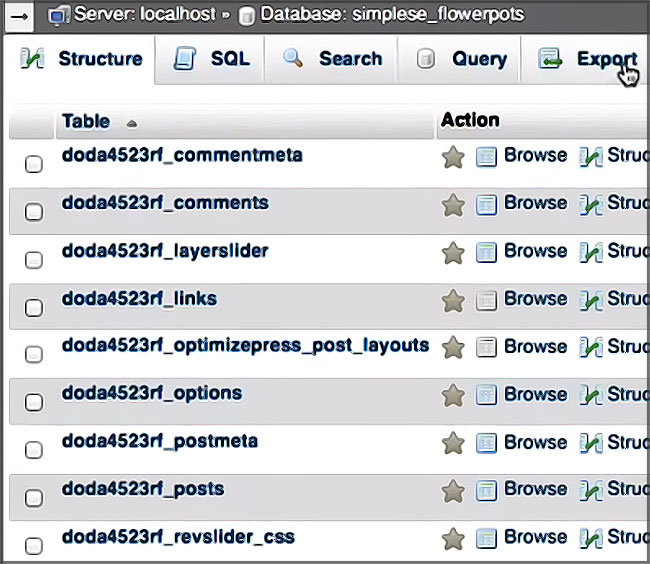Favorite the doda4523rf_postmeta table star
This screenshot has height=564, width=650.
coord(453,443)
